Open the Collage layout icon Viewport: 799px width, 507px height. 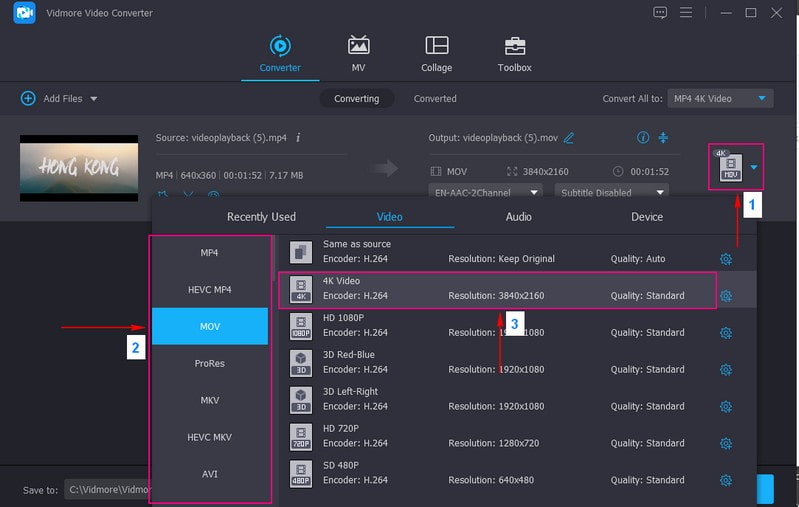point(436,46)
